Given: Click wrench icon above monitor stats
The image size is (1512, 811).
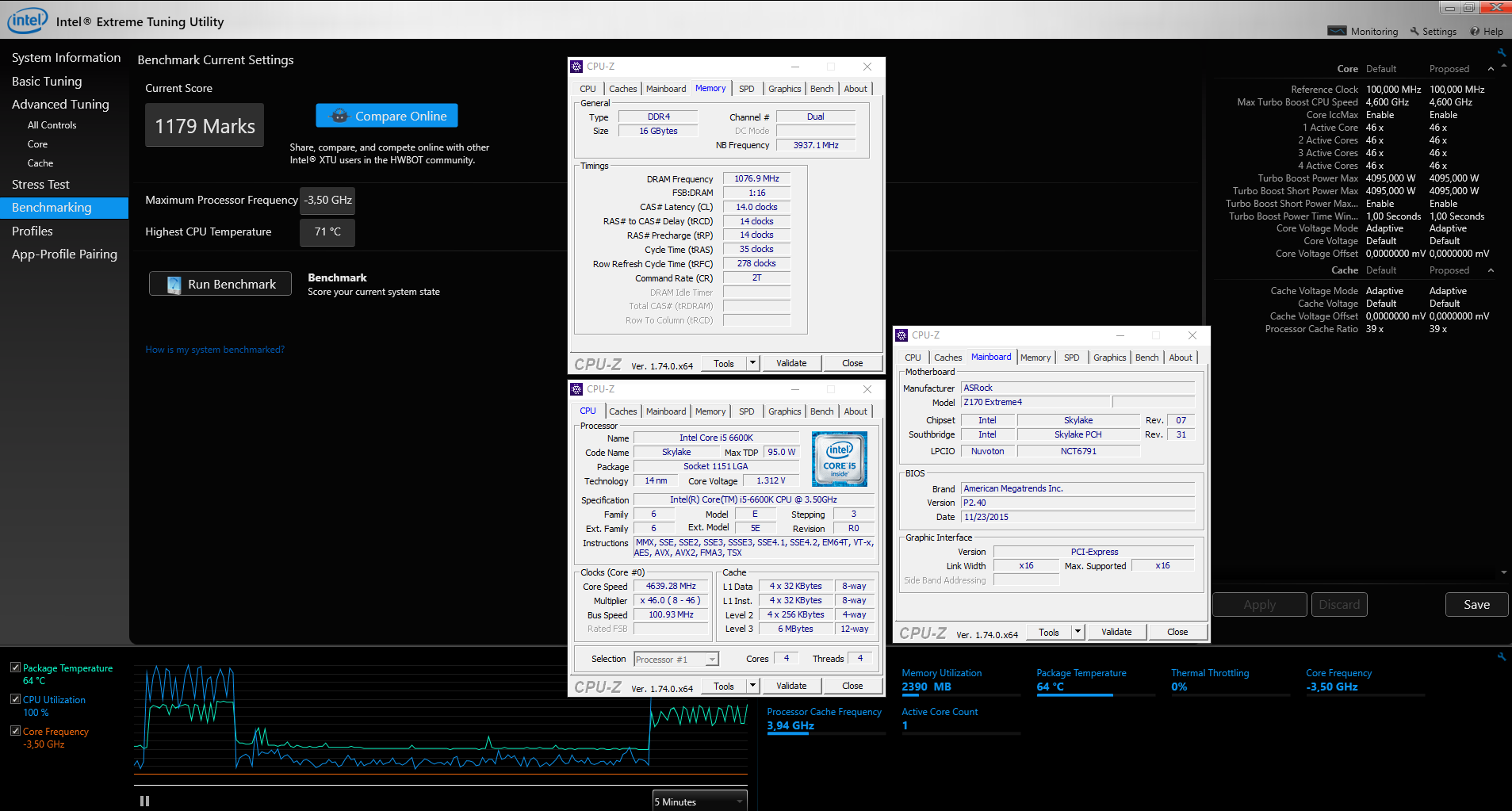Looking at the screenshot, I should click(x=1501, y=657).
